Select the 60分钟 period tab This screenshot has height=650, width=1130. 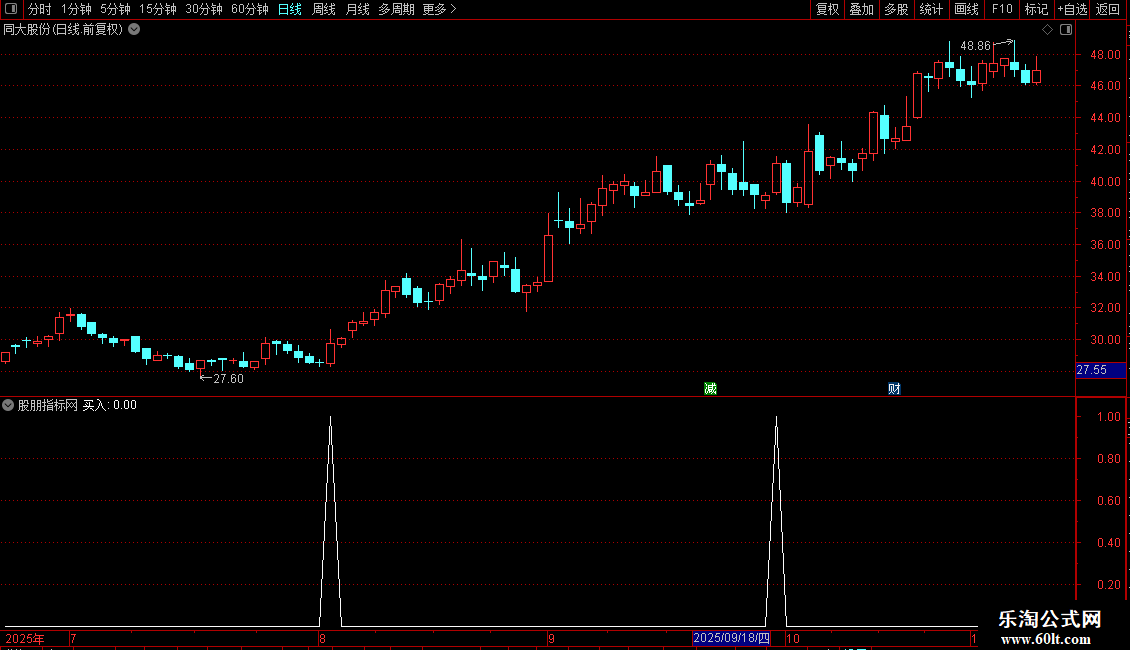pyautogui.click(x=249, y=9)
